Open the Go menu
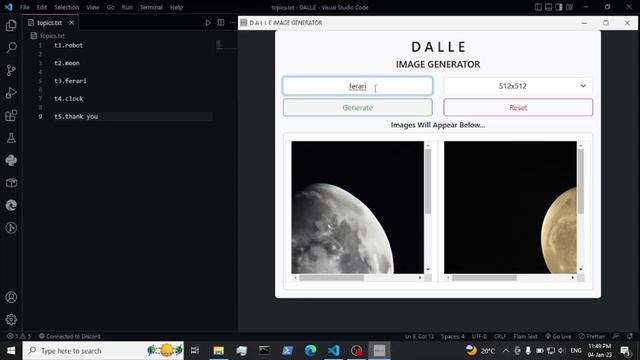 click(x=111, y=7)
